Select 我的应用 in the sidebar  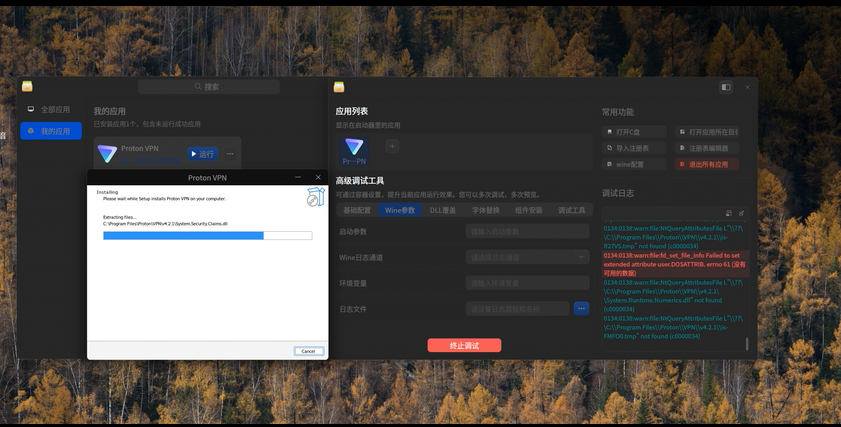click(x=51, y=131)
